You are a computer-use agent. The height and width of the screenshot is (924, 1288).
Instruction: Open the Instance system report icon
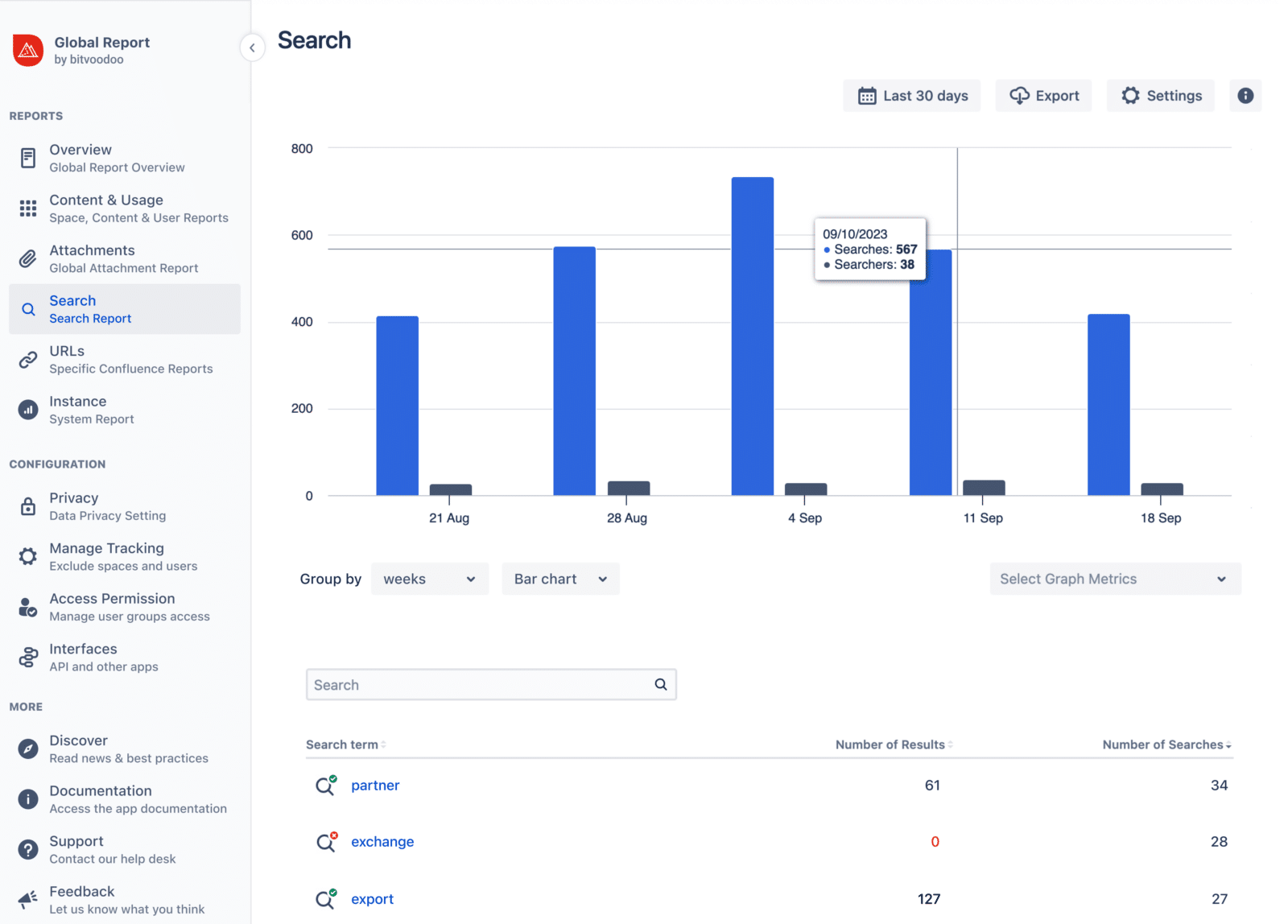pos(27,409)
